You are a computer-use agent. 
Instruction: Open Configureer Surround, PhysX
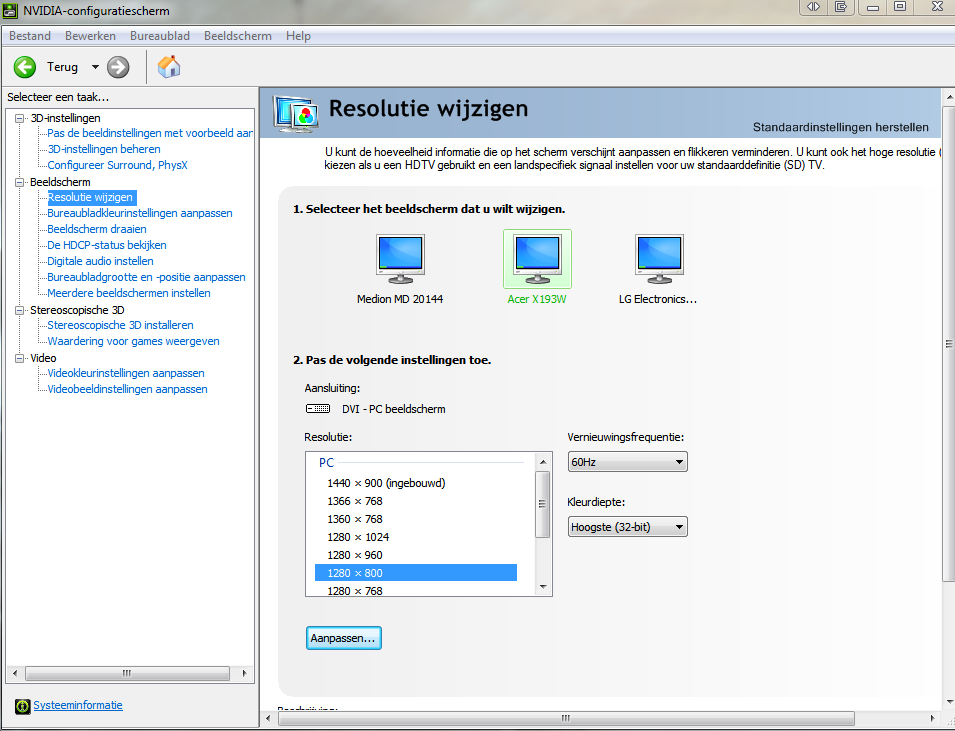point(118,165)
